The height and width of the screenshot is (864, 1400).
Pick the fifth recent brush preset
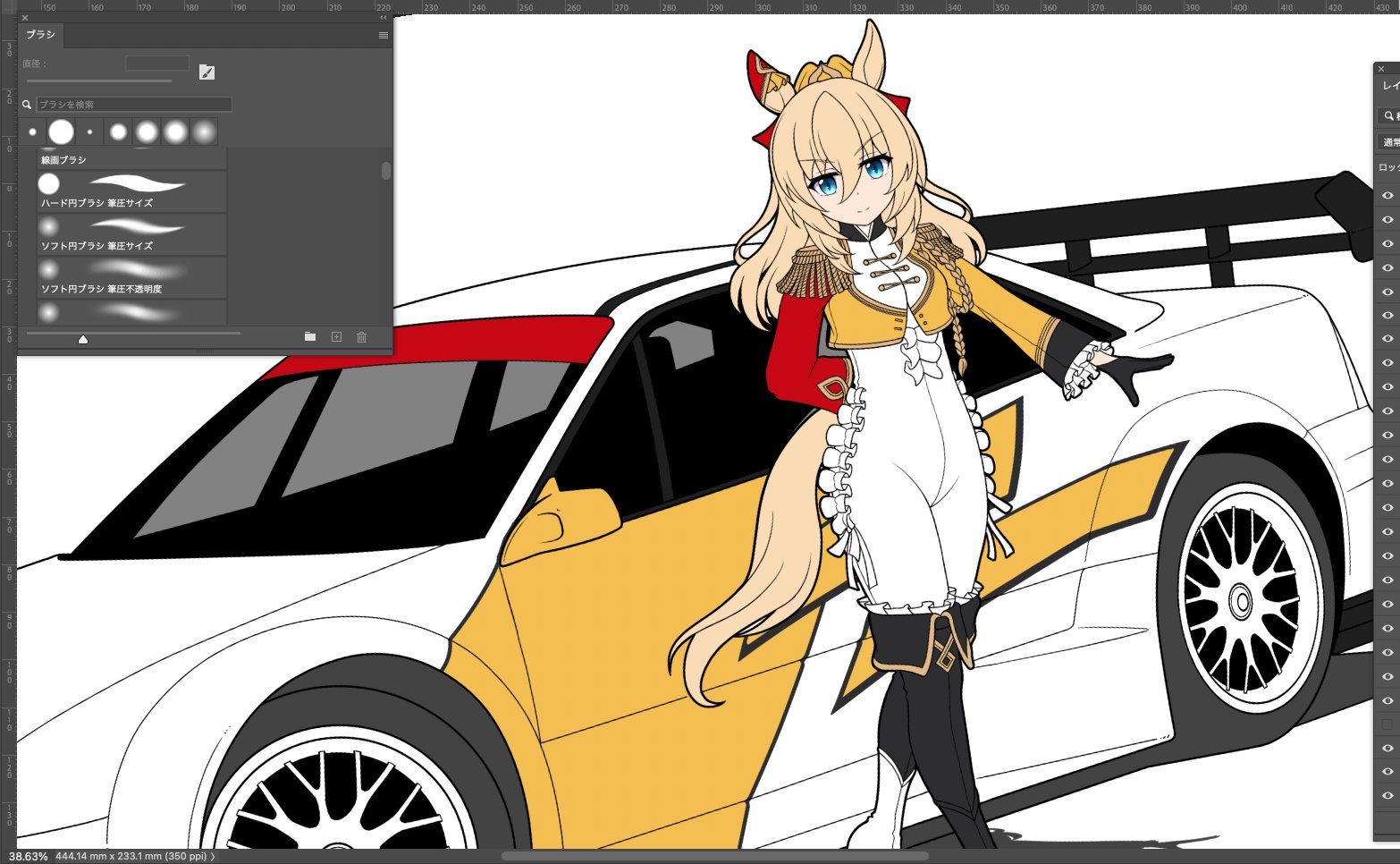tap(147, 131)
